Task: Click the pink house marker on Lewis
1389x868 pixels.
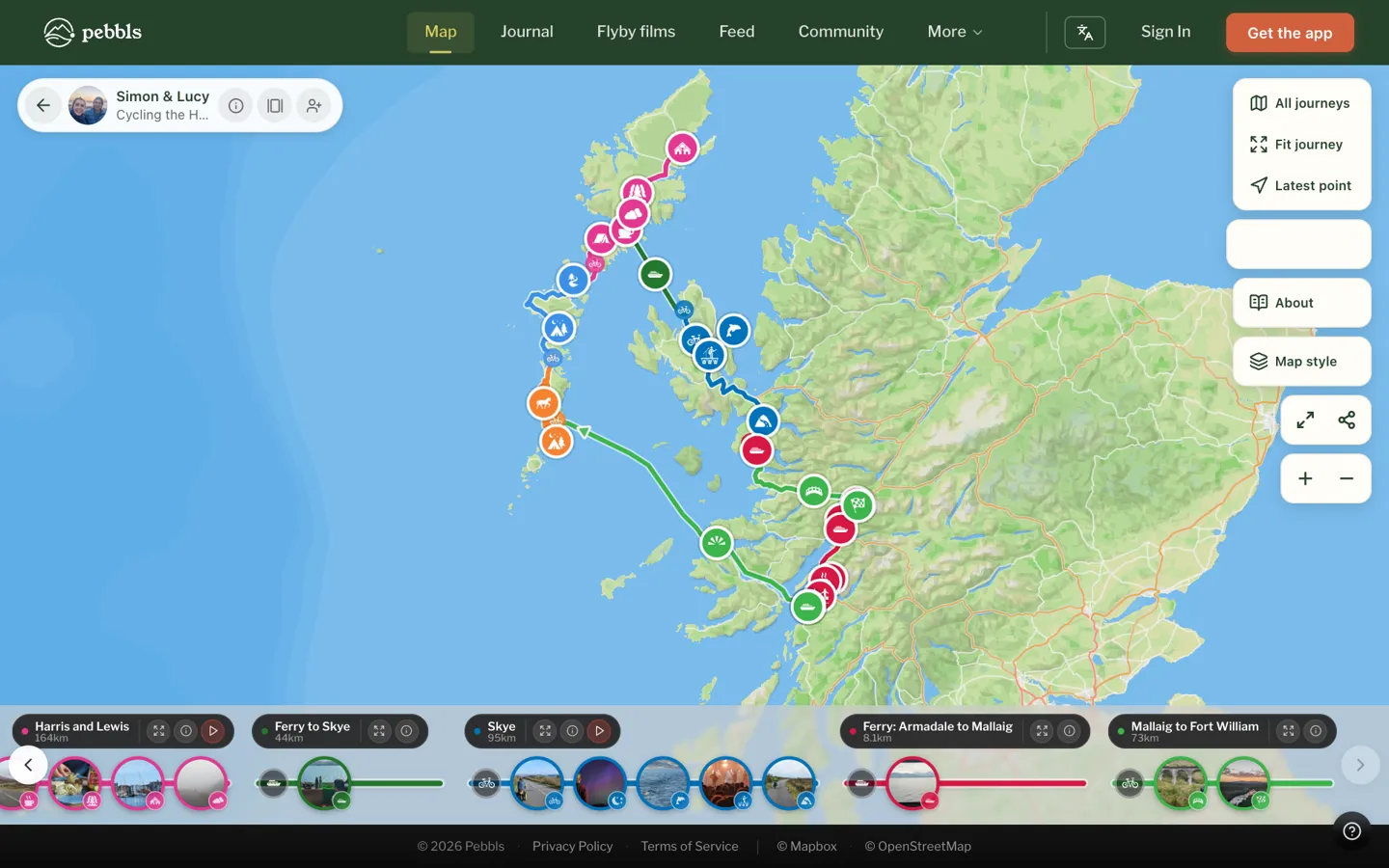Action: [683, 149]
